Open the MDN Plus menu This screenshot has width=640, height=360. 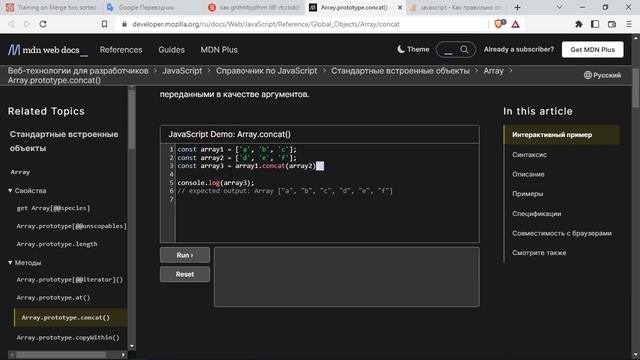(x=219, y=50)
